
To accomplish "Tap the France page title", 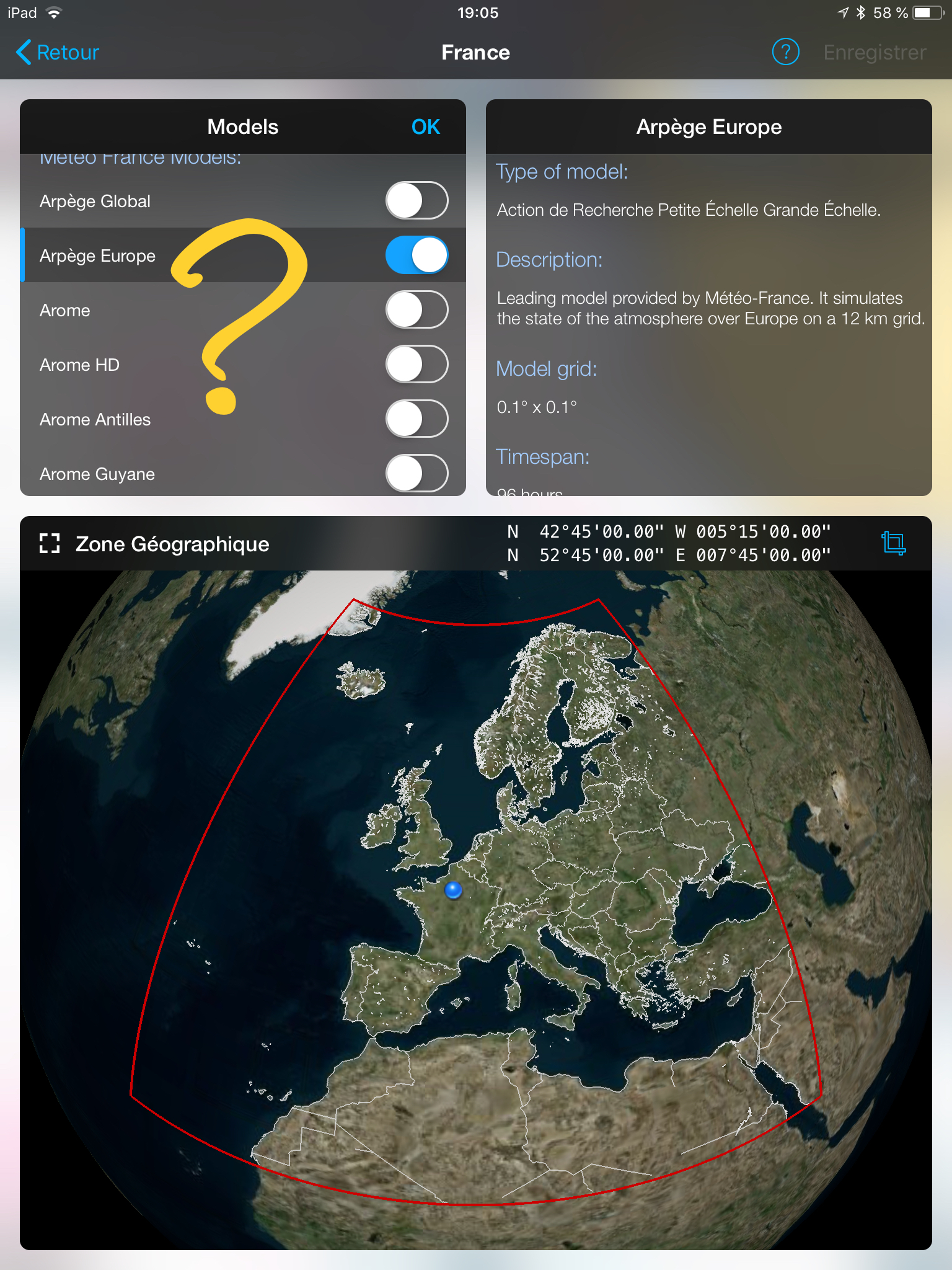I will pos(475,52).
